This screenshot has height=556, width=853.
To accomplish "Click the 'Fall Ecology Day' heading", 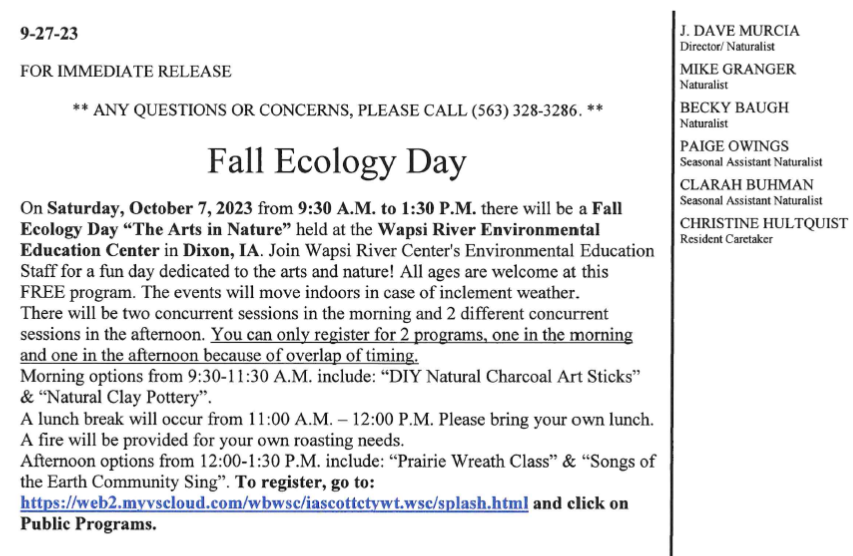I will tap(337, 159).
